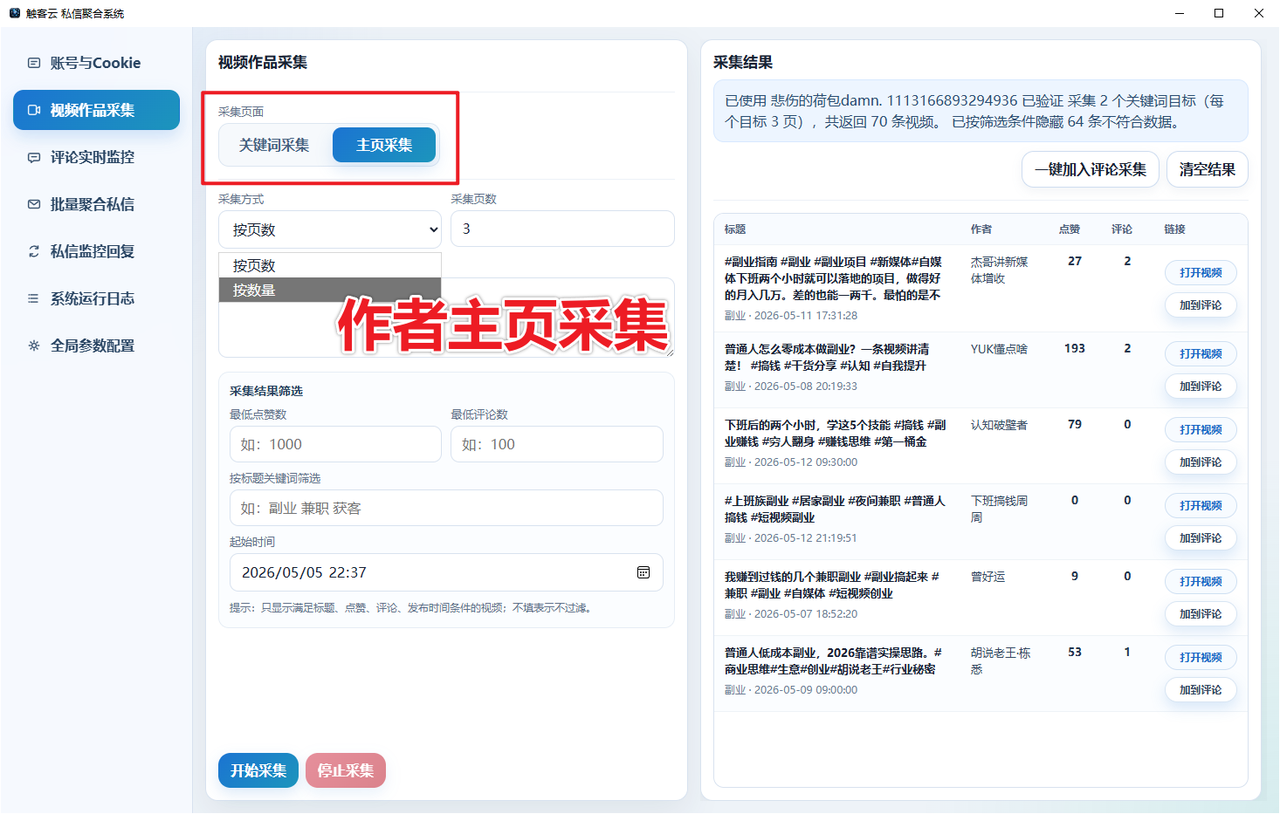The width and height of the screenshot is (1280, 814).
Task: Click the 按标题关键词筛选 input field
Action: click(x=446, y=508)
